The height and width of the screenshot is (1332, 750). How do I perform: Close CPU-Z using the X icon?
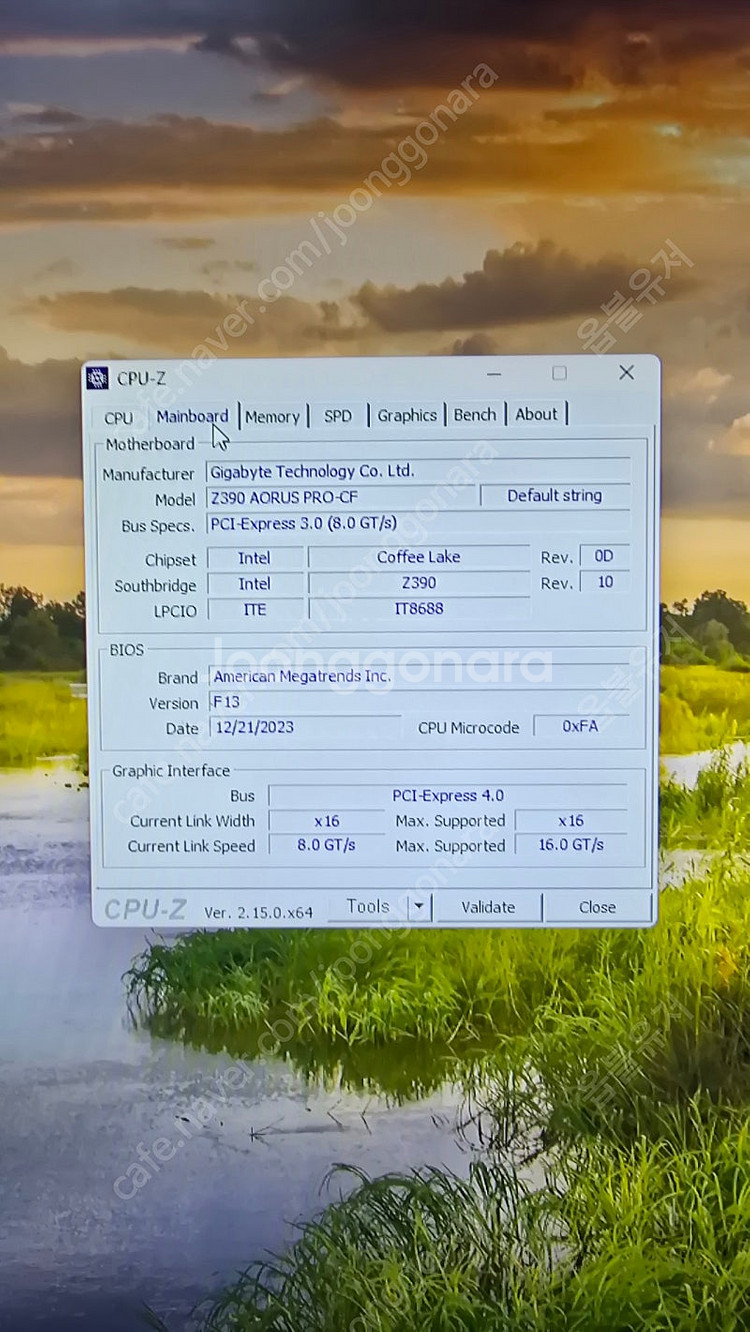pos(626,372)
